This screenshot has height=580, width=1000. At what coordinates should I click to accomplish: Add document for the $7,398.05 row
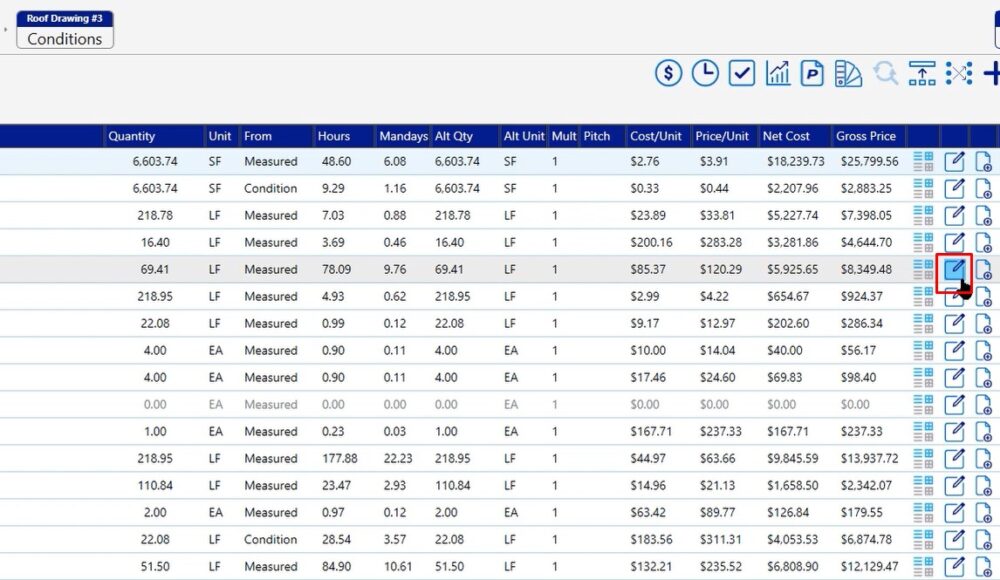point(983,215)
